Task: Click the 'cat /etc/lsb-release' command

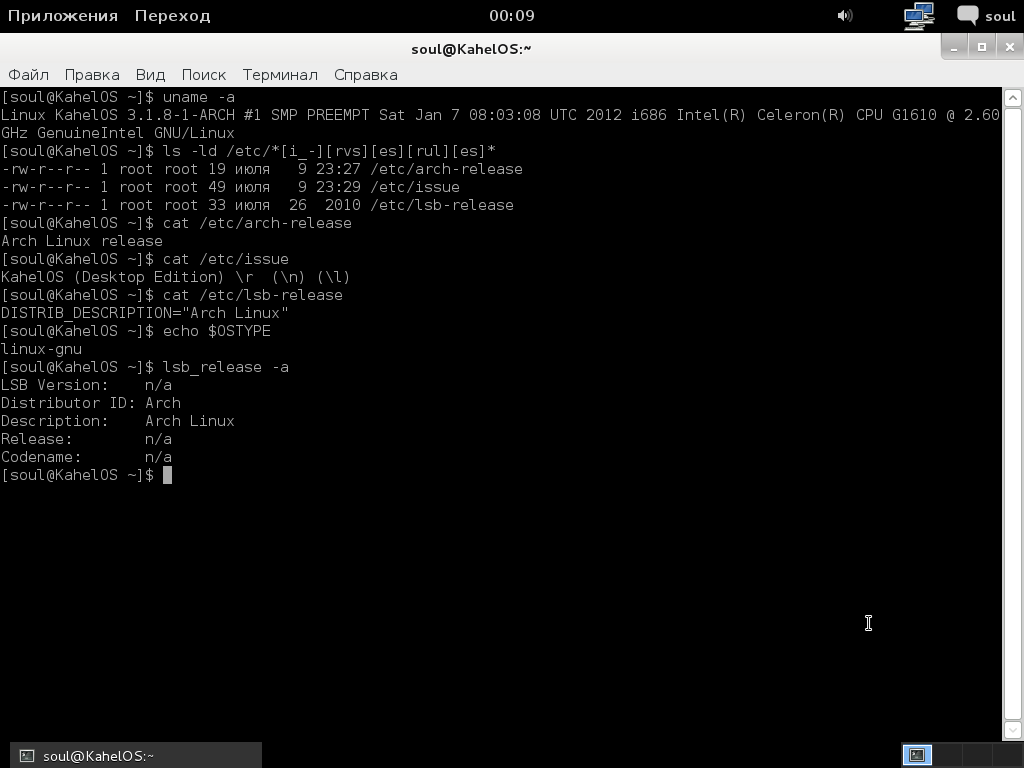Action: 253,295
